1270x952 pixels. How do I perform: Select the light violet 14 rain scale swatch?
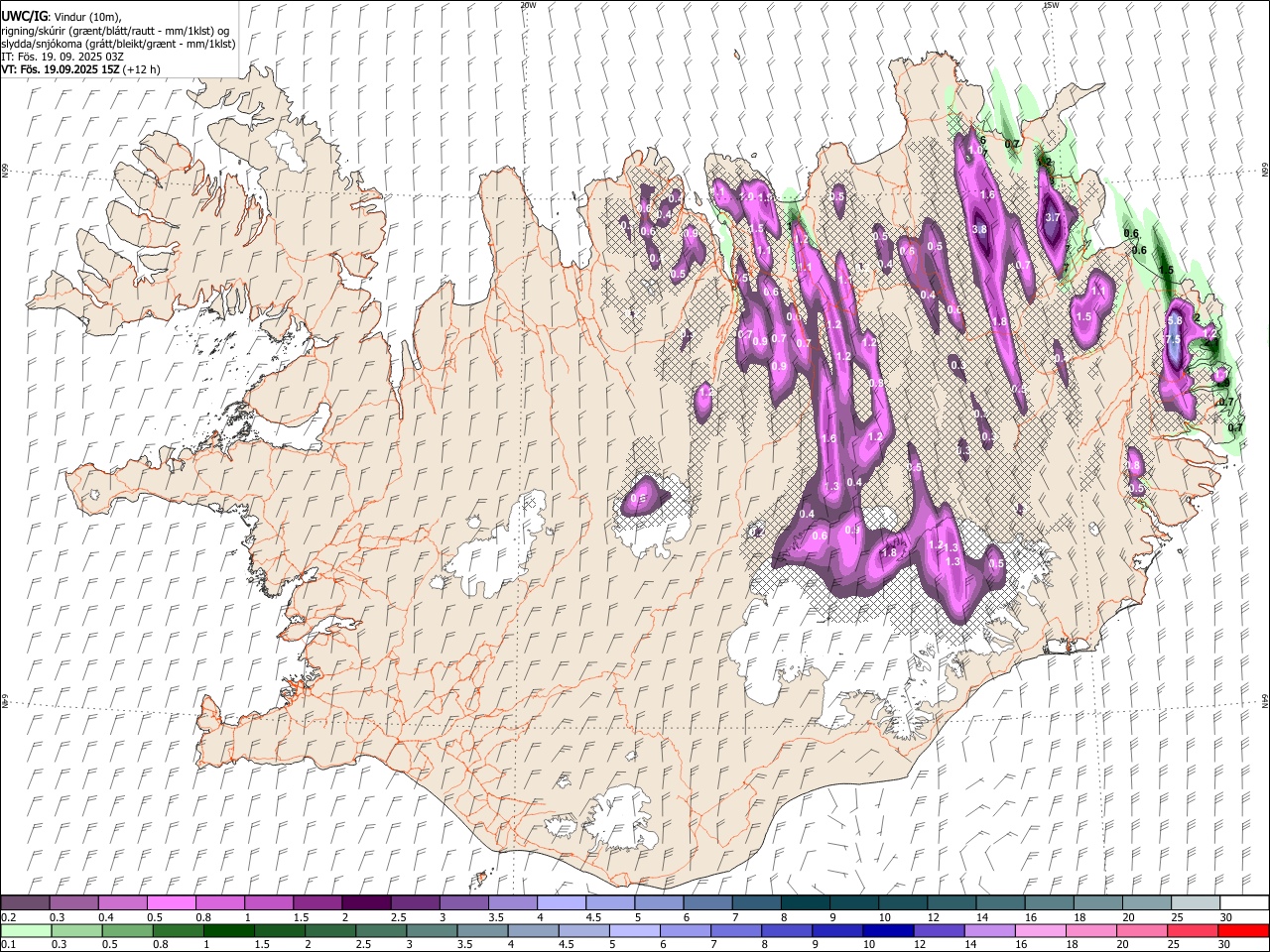point(988,930)
